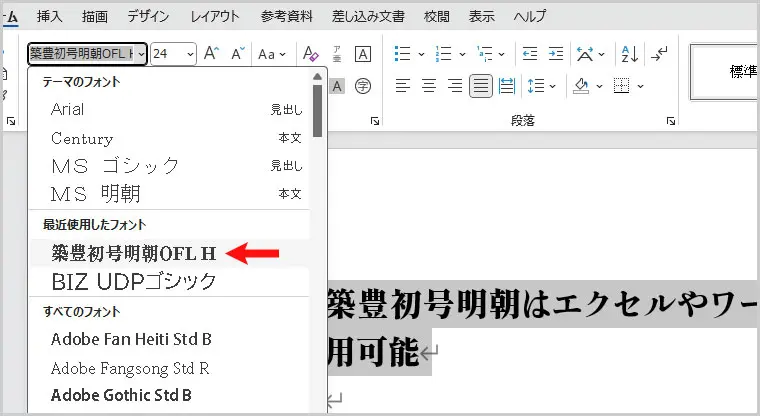Clear all formatting with the eraser A icon
Screen dimensions: 760x416
(x=310, y=53)
